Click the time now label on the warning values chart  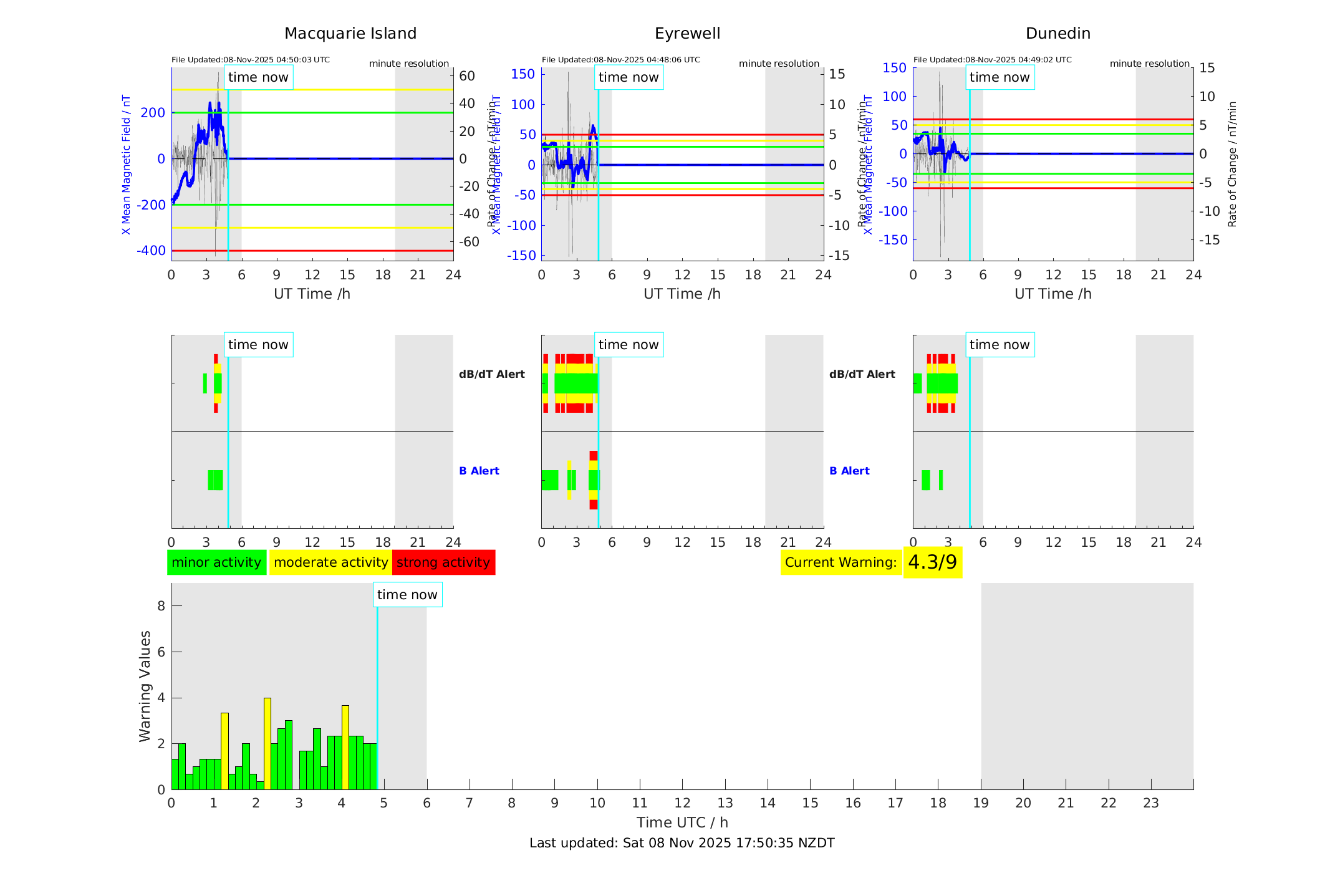coord(407,595)
